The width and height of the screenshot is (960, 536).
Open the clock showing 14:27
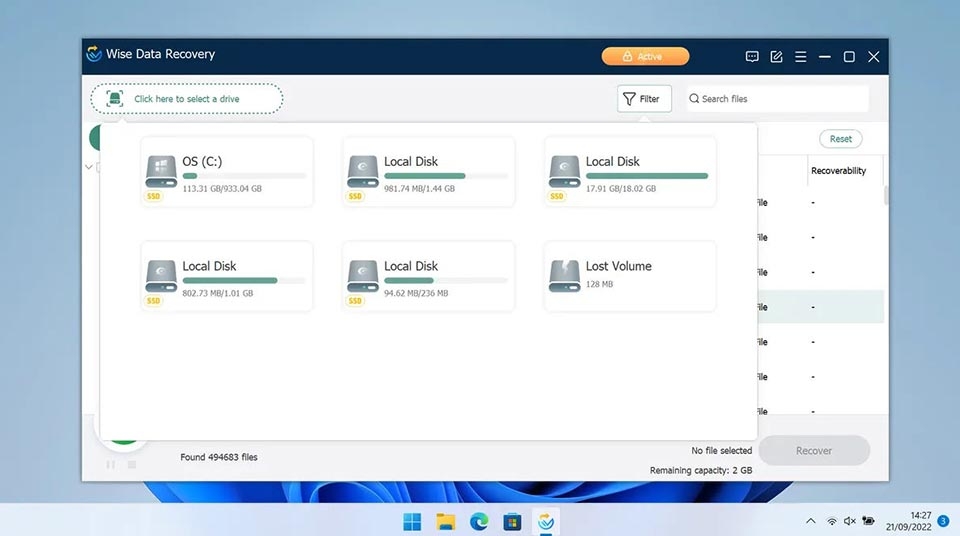coord(909,521)
